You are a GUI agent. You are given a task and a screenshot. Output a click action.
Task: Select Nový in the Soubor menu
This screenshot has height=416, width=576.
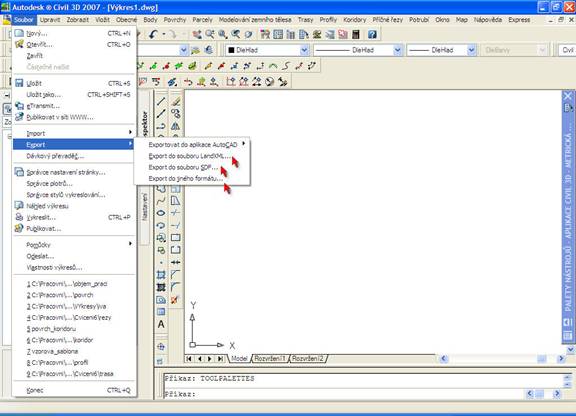[x=74, y=33]
